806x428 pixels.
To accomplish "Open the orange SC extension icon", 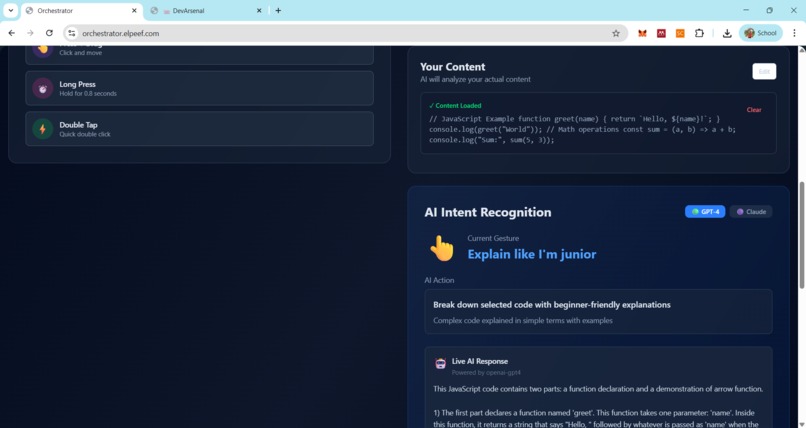I will tap(680, 33).
